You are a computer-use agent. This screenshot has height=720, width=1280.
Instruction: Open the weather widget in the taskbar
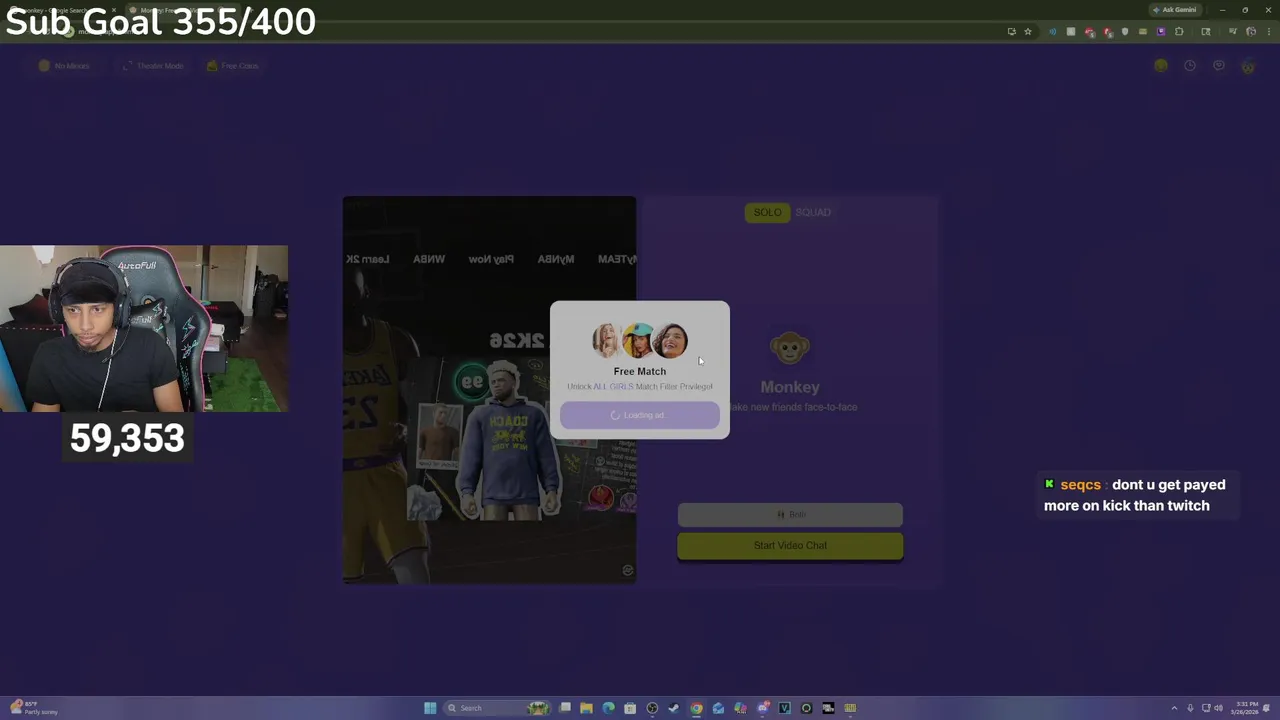pos(34,708)
